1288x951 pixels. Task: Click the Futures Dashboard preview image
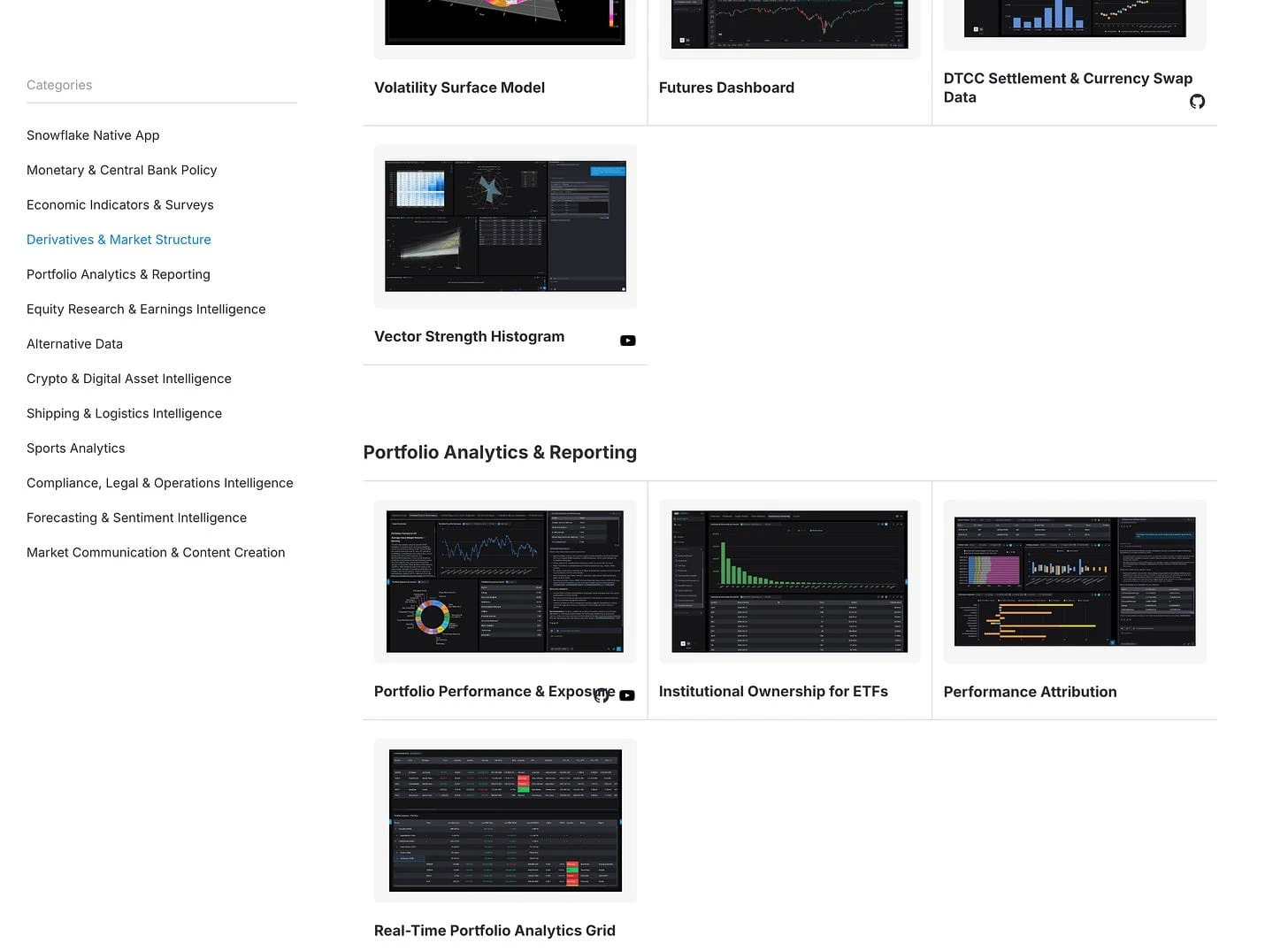click(x=789, y=22)
